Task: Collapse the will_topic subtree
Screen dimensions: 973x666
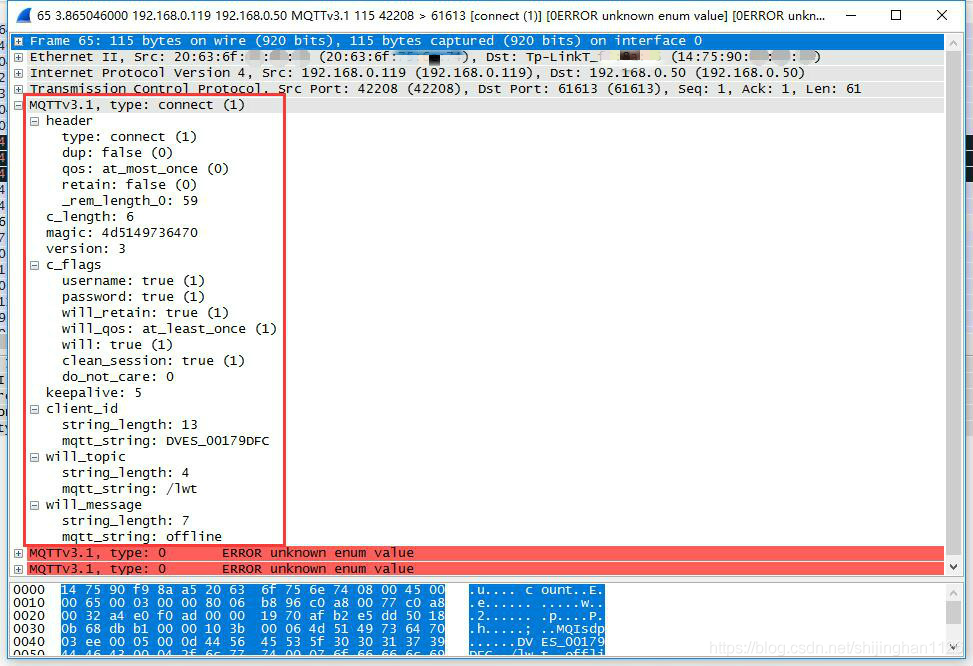Action: point(35,457)
